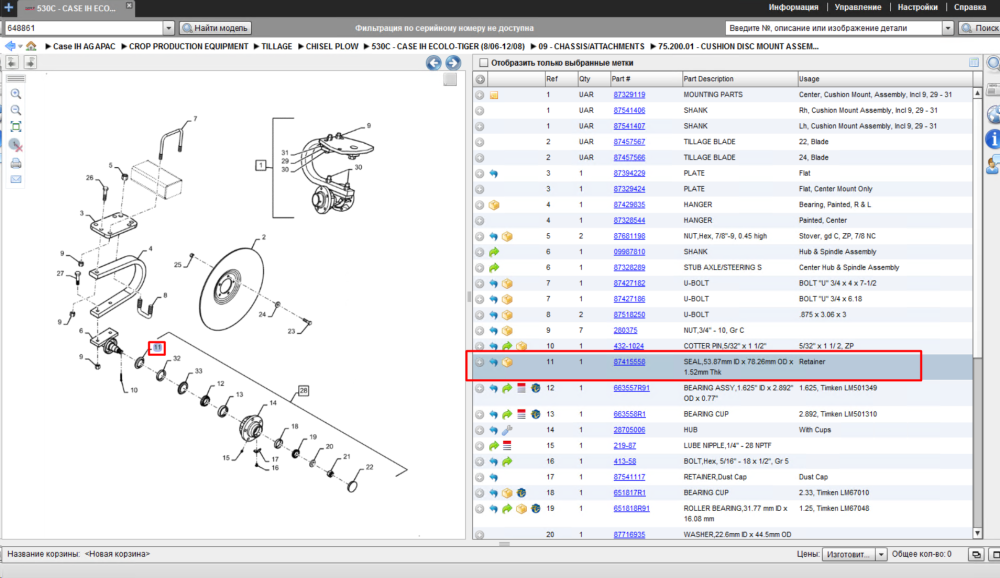Viewport: 1000px width, 578px height.
Task: Open part number 663557R91 link
Action: click(x=631, y=388)
